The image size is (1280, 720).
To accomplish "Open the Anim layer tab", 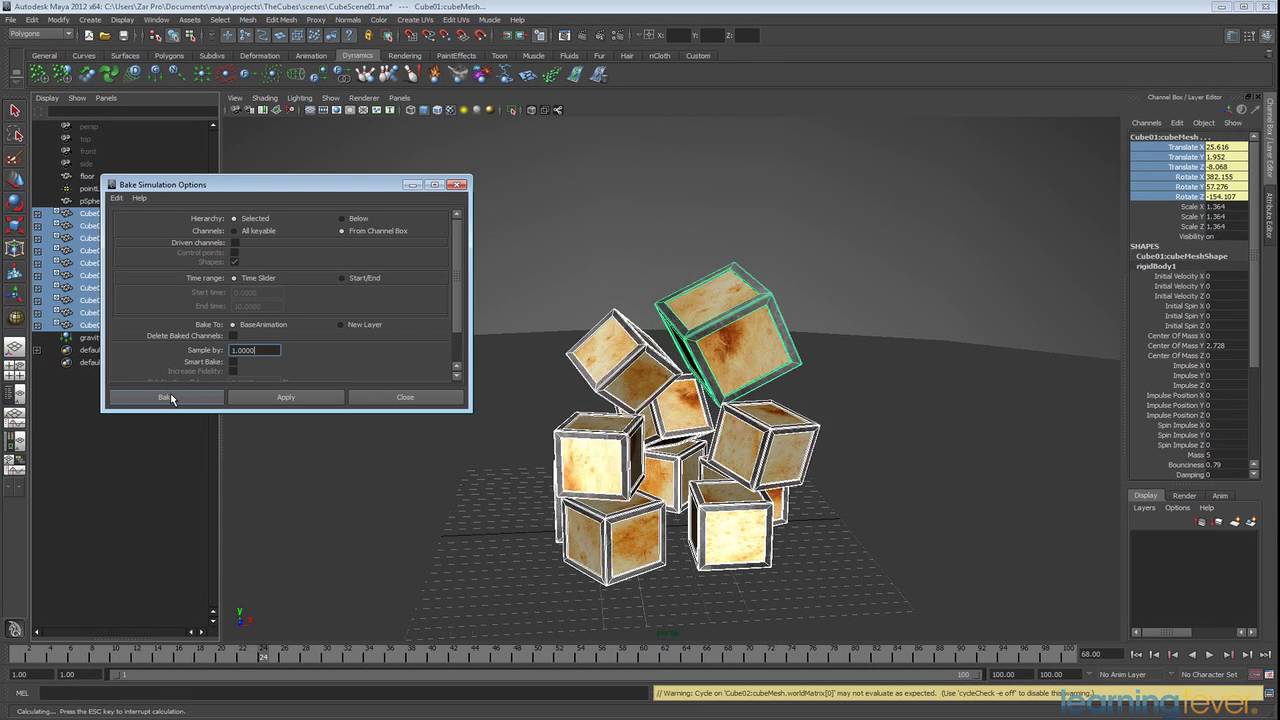I will point(1220,495).
